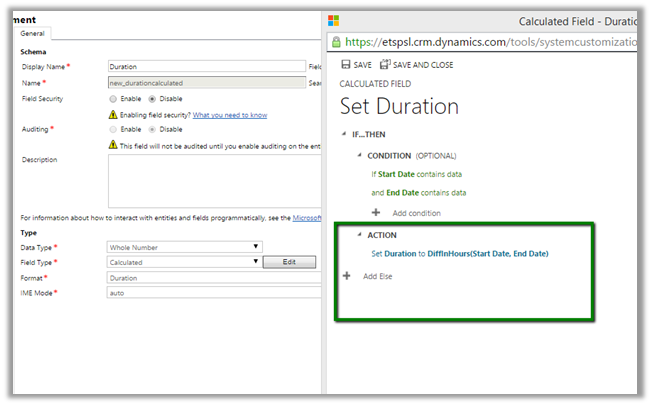Collapse the IF...THEN section
650x405 pixels.
(344, 134)
